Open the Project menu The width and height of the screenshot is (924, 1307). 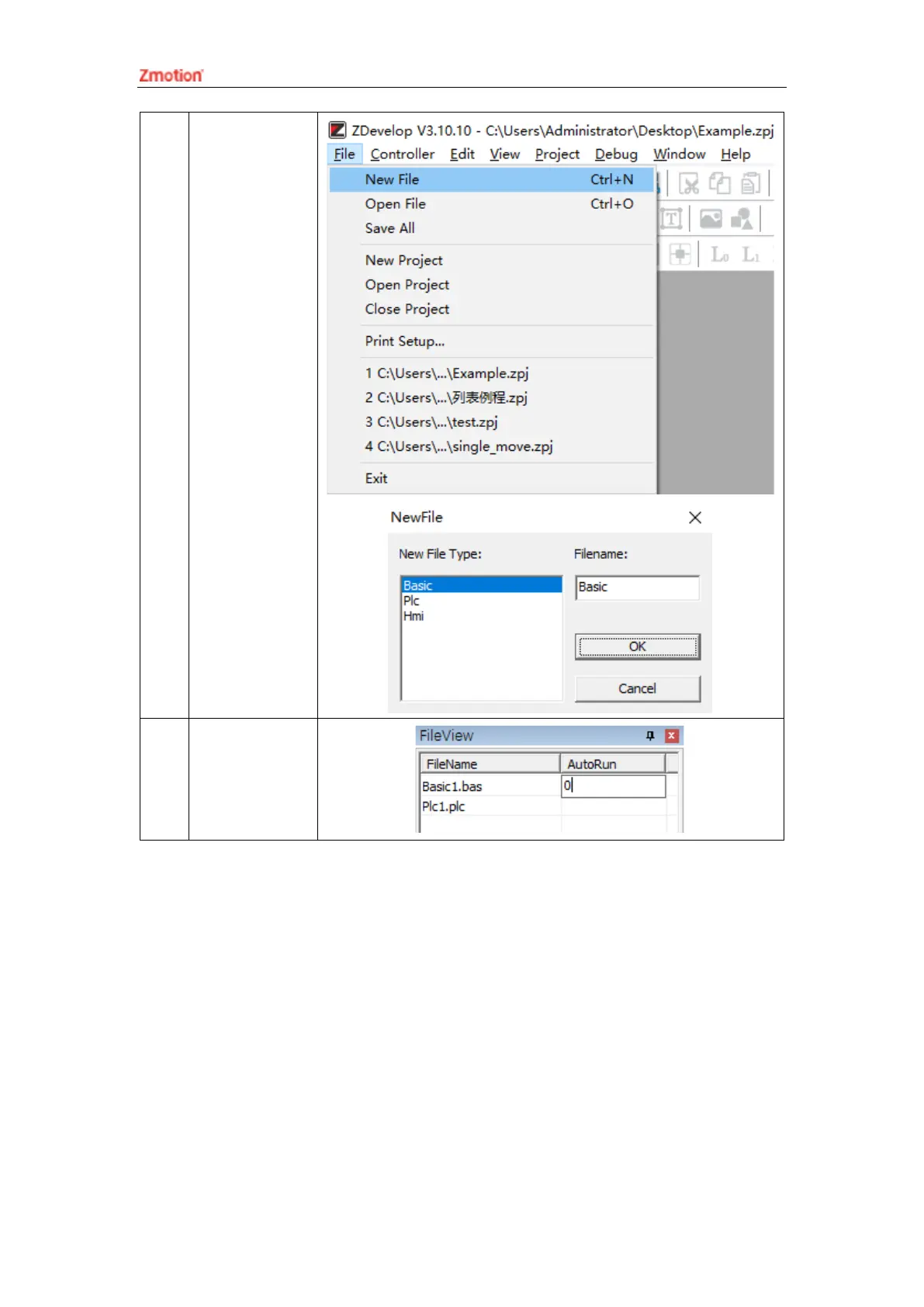557,154
